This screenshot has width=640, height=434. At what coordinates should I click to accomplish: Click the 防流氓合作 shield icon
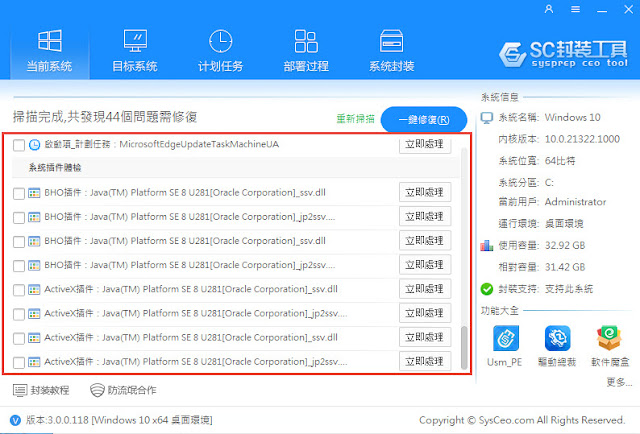[97, 390]
